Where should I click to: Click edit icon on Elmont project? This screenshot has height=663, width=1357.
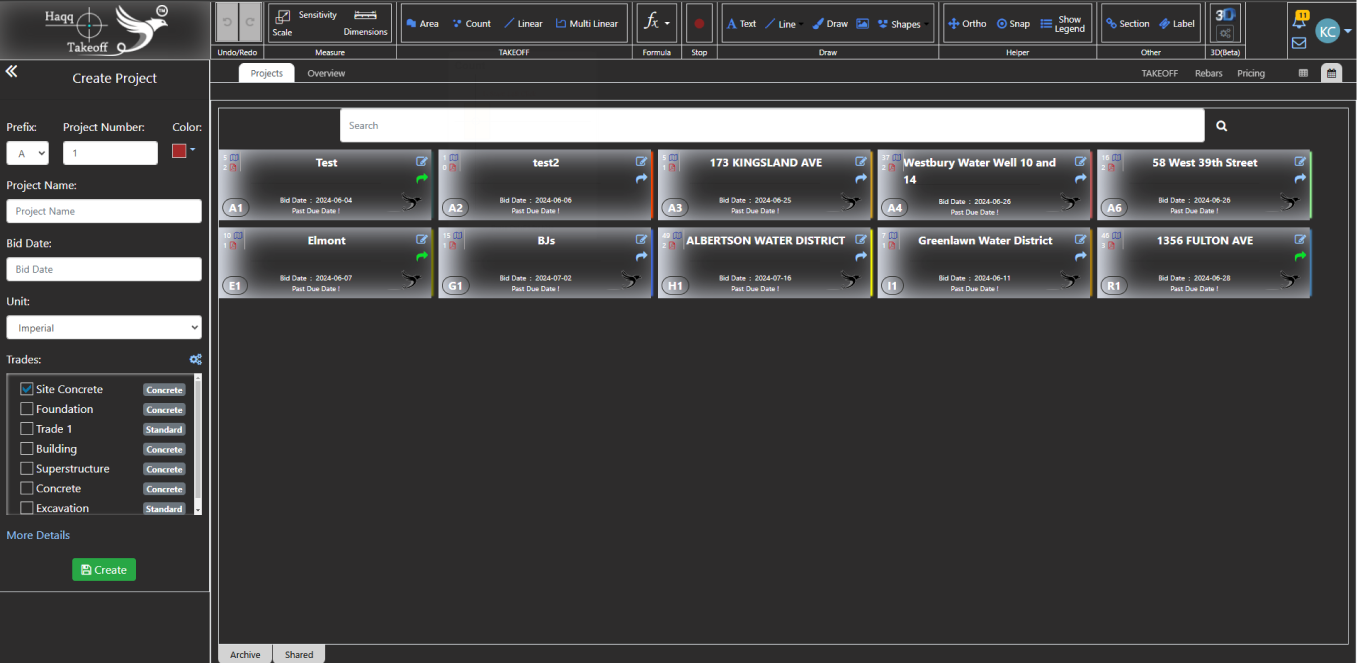(422, 240)
